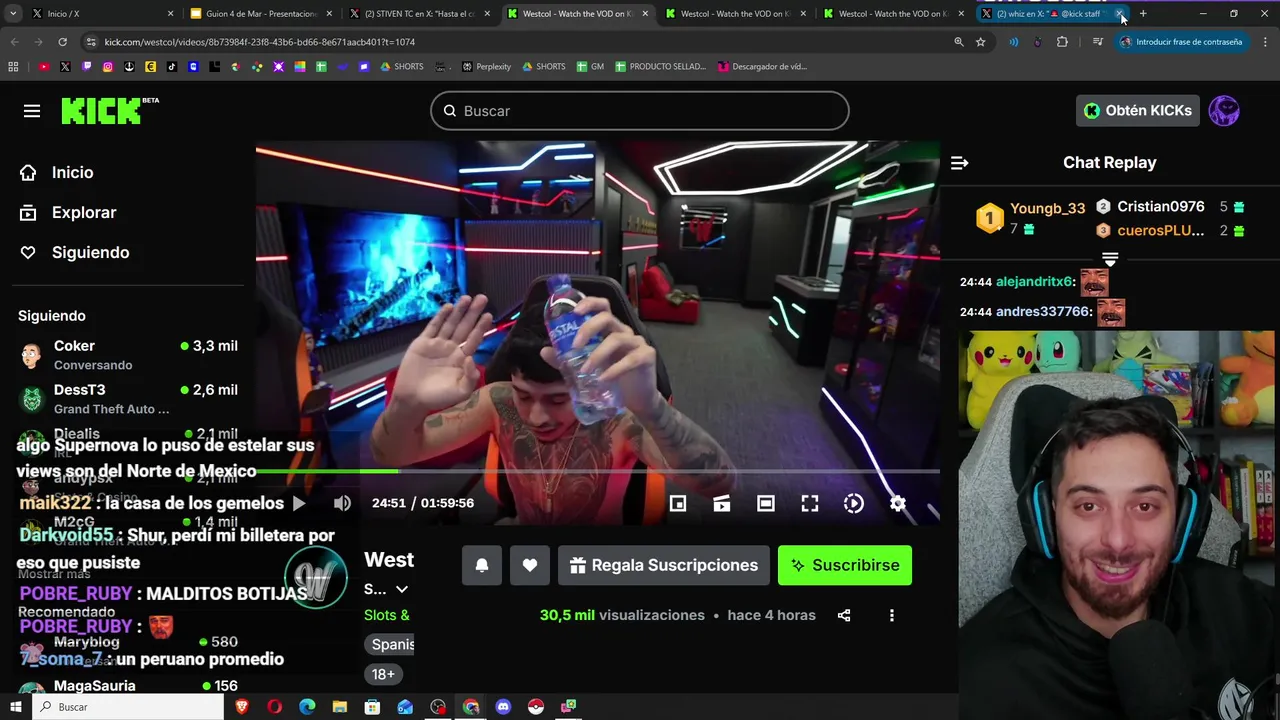
Task: Open MagaSauria recommended channel
Action: click(128, 686)
